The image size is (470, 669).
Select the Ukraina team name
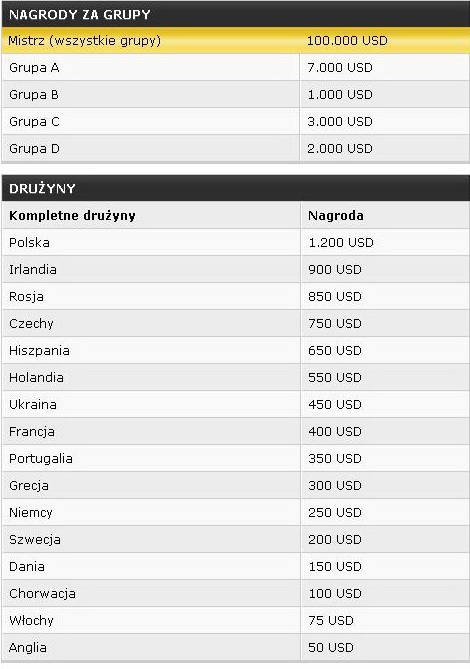coord(33,404)
